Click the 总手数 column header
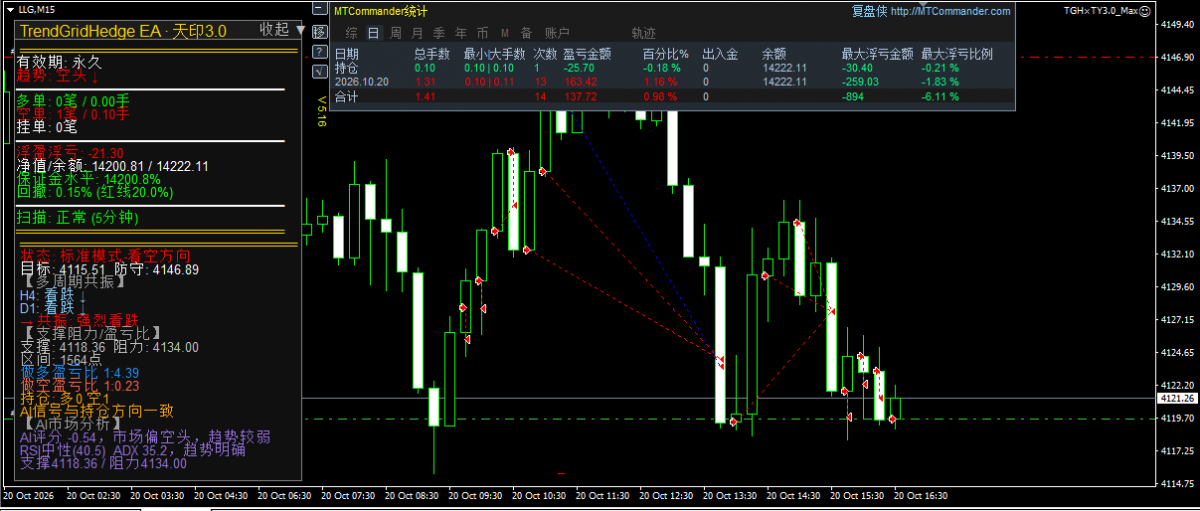Screen dimensions: 1200x511 [x=431, y=53]
